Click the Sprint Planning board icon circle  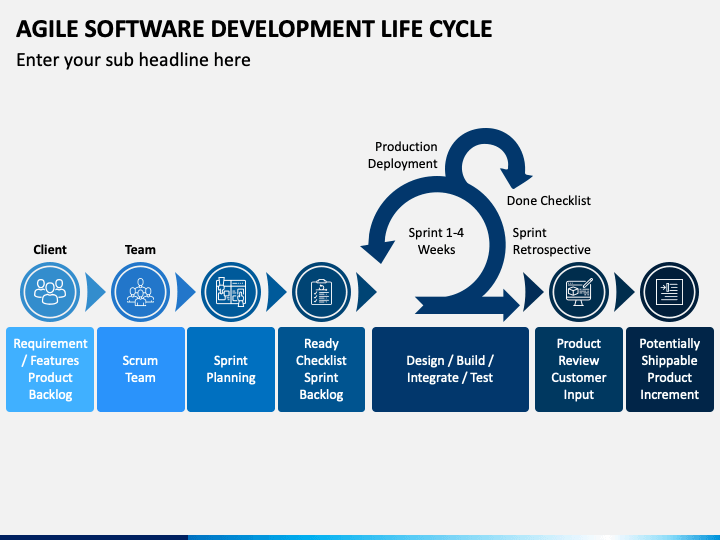point(231,292)
